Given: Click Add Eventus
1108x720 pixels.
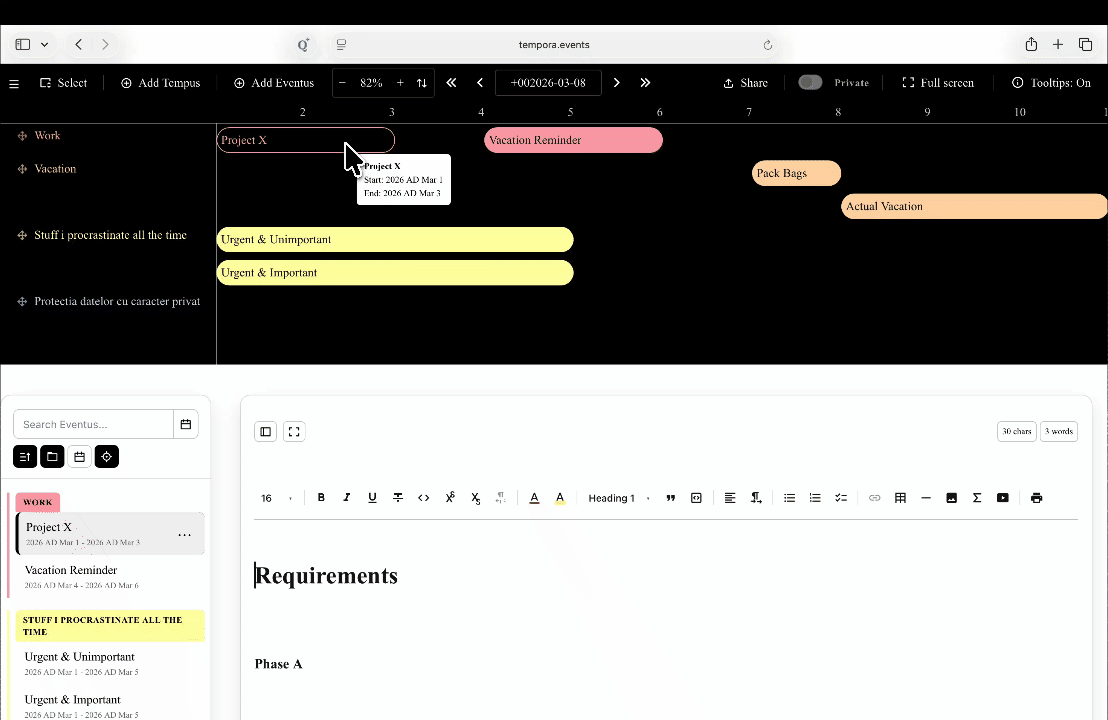Looking at the screenshot, I should pos(274,83).
